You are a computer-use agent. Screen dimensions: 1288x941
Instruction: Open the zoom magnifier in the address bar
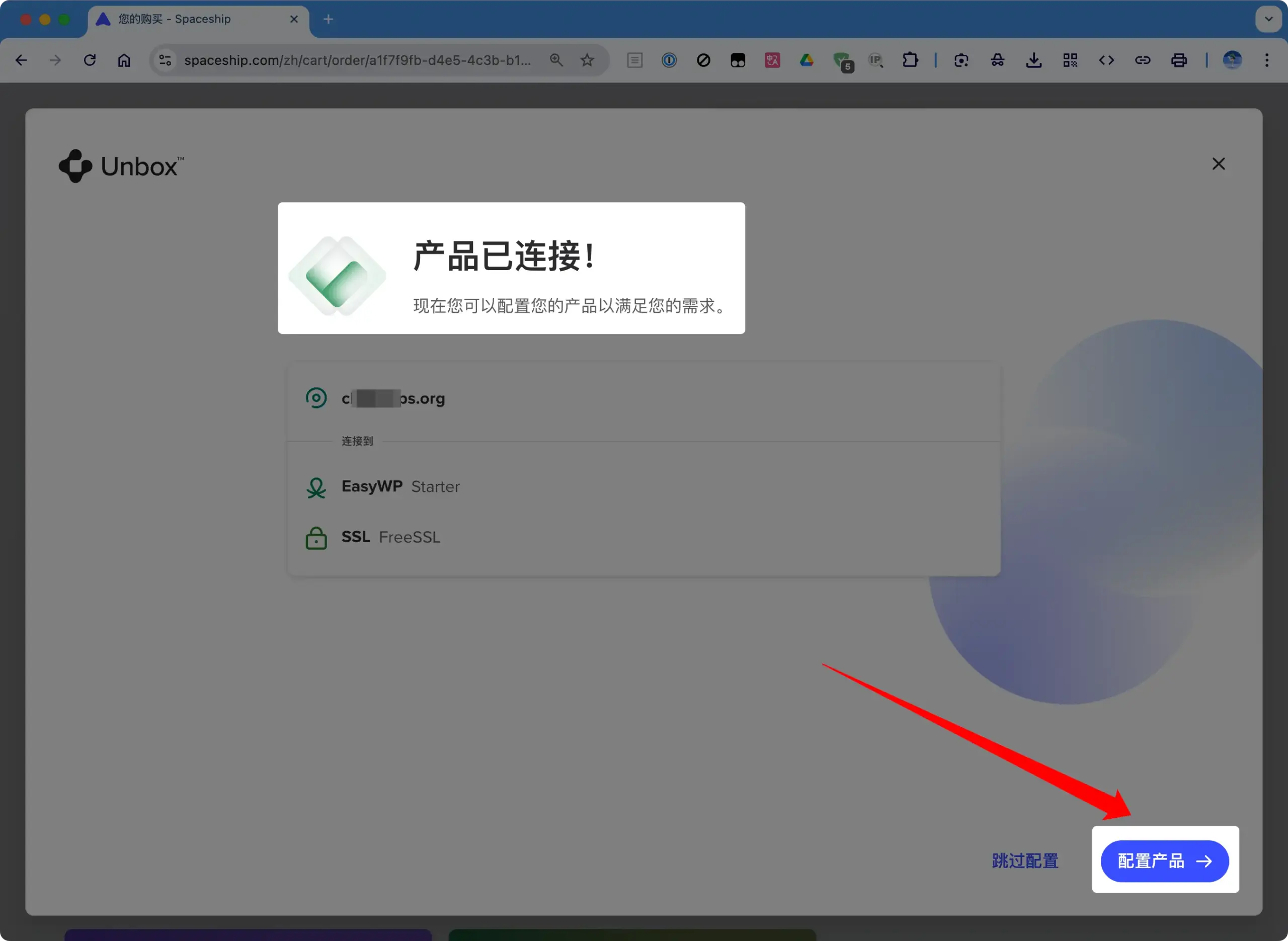coord(556,60)
